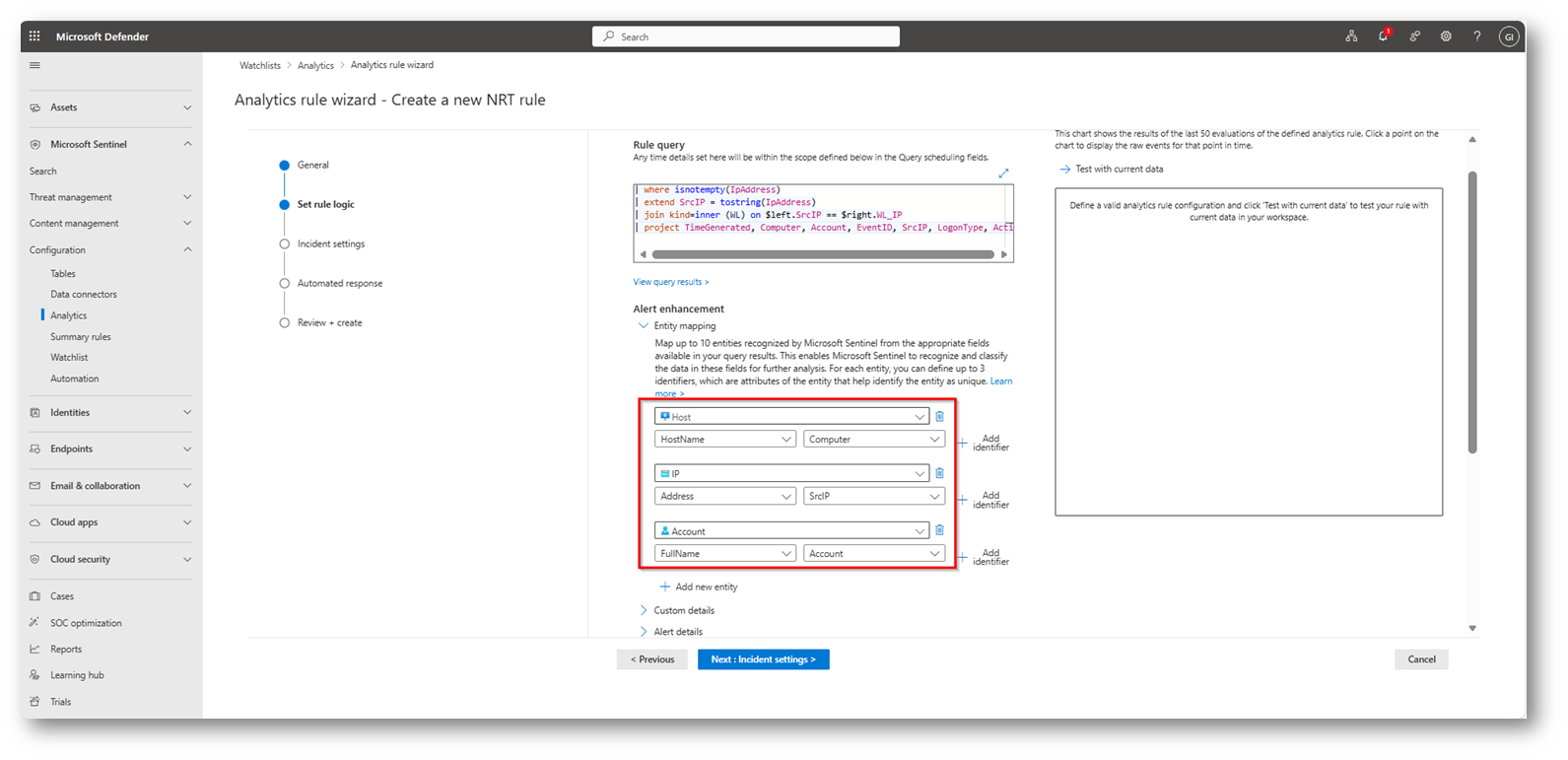Open SOC optimization via its sidebar icon

pyautogui.click(x=34, y=623)
